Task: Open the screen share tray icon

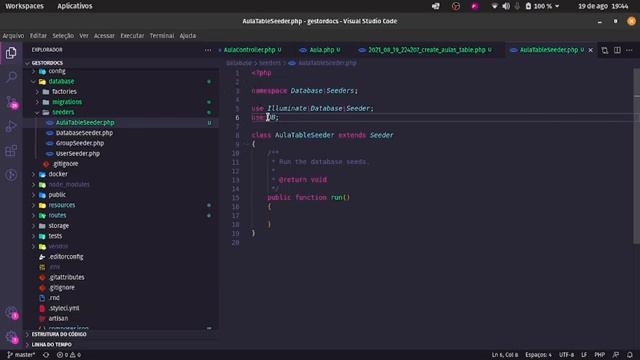Action: click(436, 6)
